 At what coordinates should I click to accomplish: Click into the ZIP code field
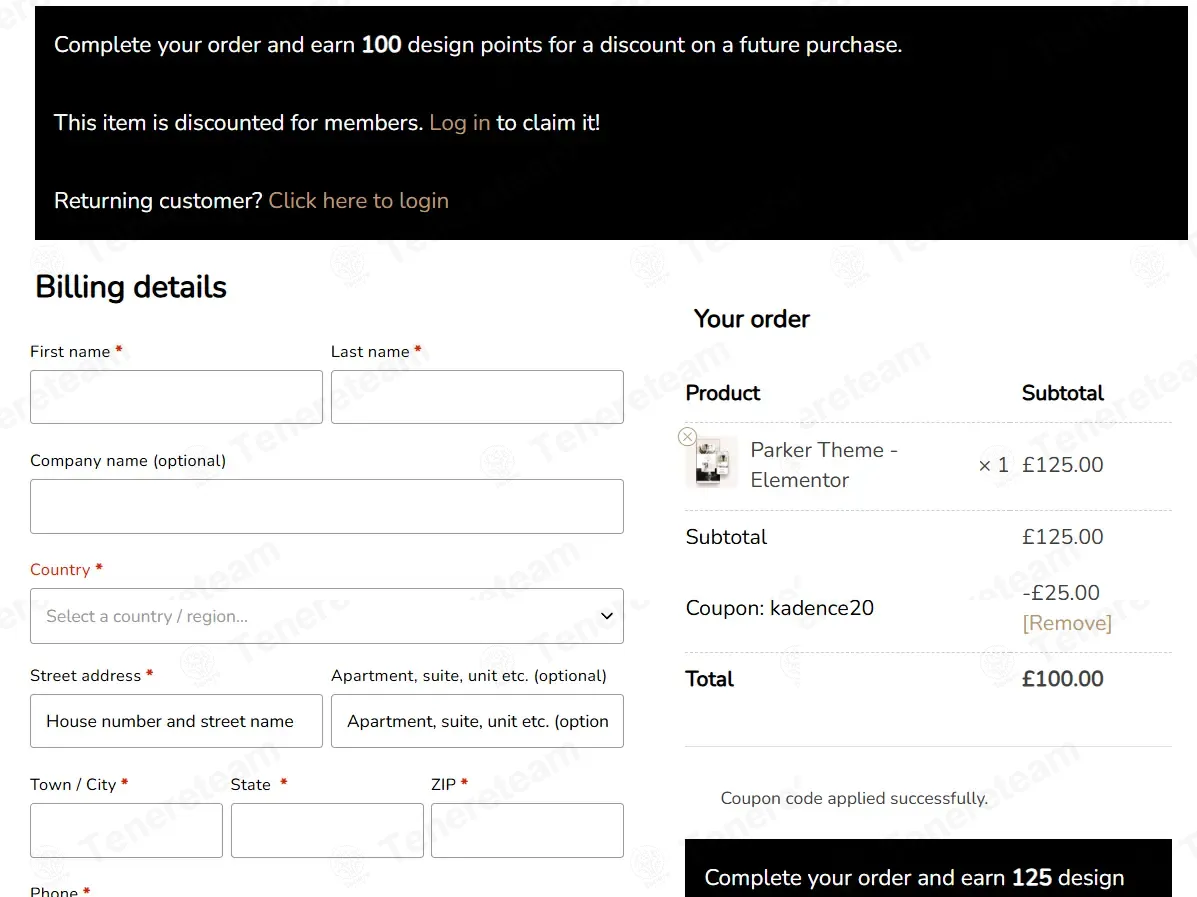(527, 830)
